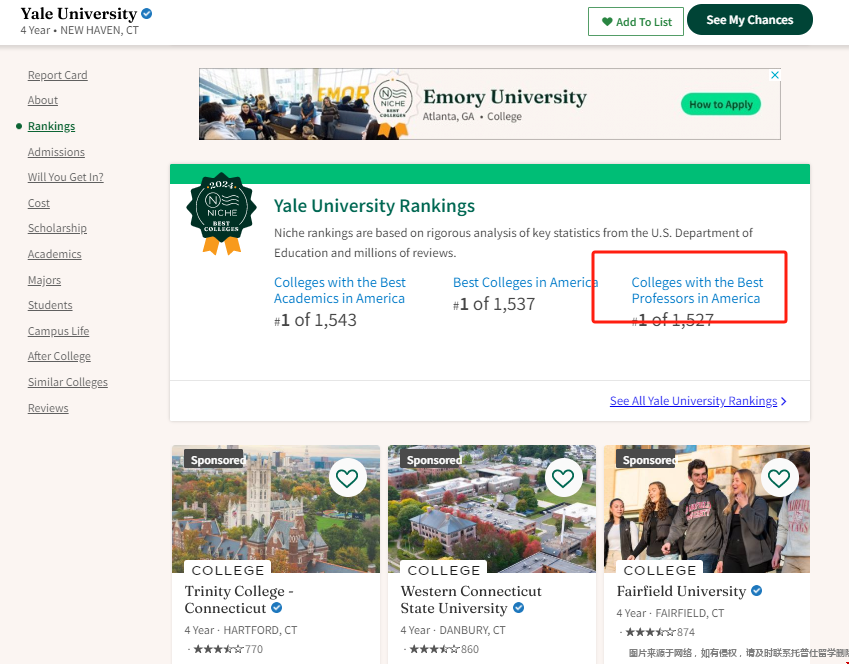This screenshot has width=849, height=664.
Task: Click See All Yale University Rankings
Action: click(693, 401)
